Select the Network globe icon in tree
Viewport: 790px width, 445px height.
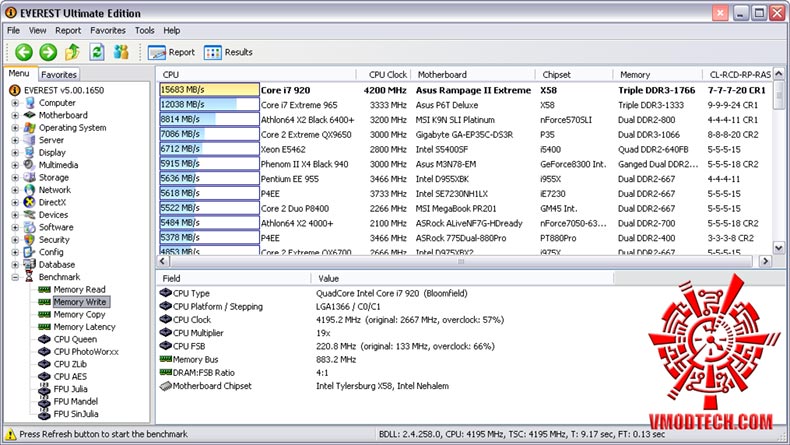pos(30,190)
